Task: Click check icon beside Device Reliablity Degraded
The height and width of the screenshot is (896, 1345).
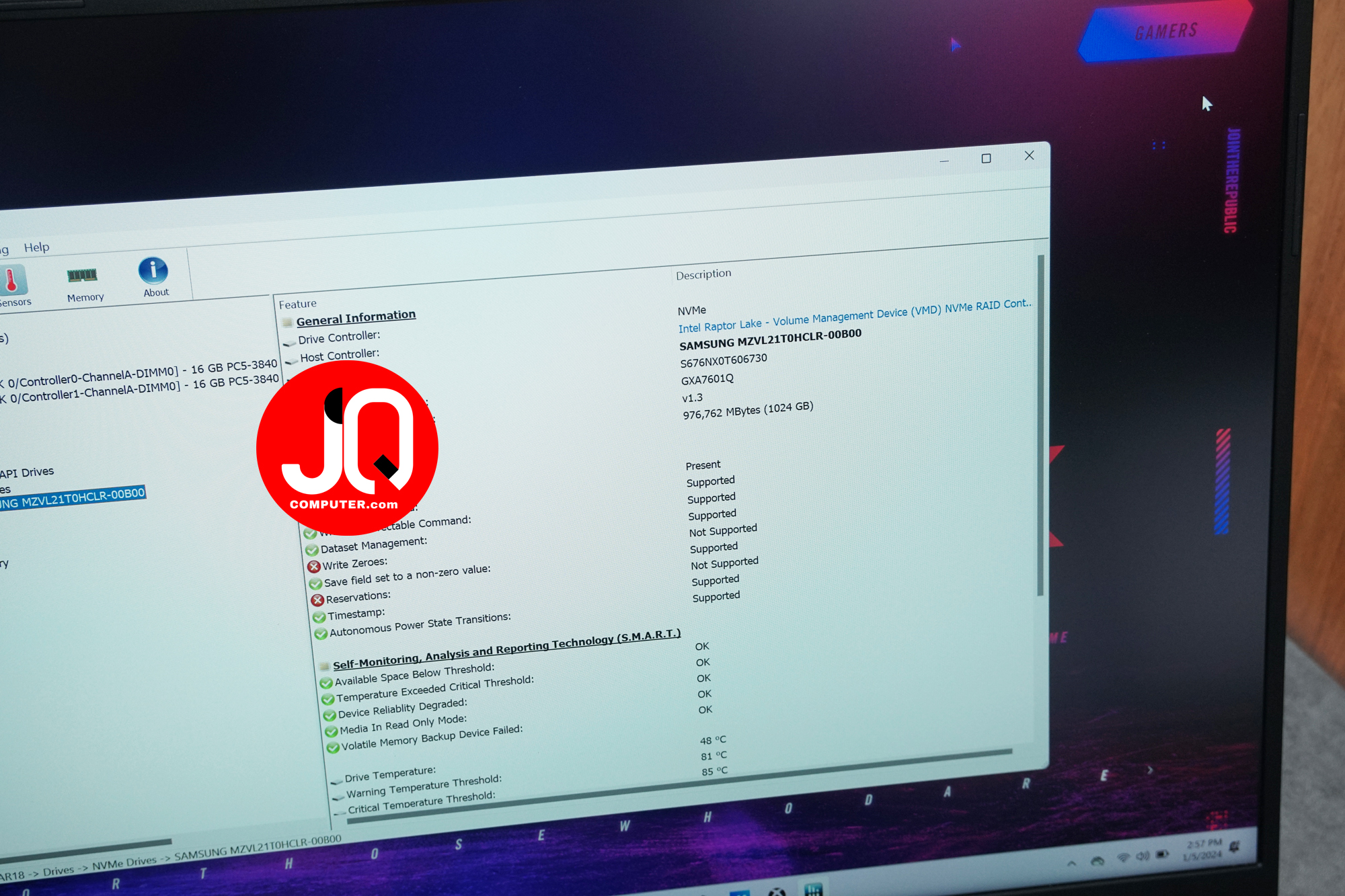Action: point(330,715)
